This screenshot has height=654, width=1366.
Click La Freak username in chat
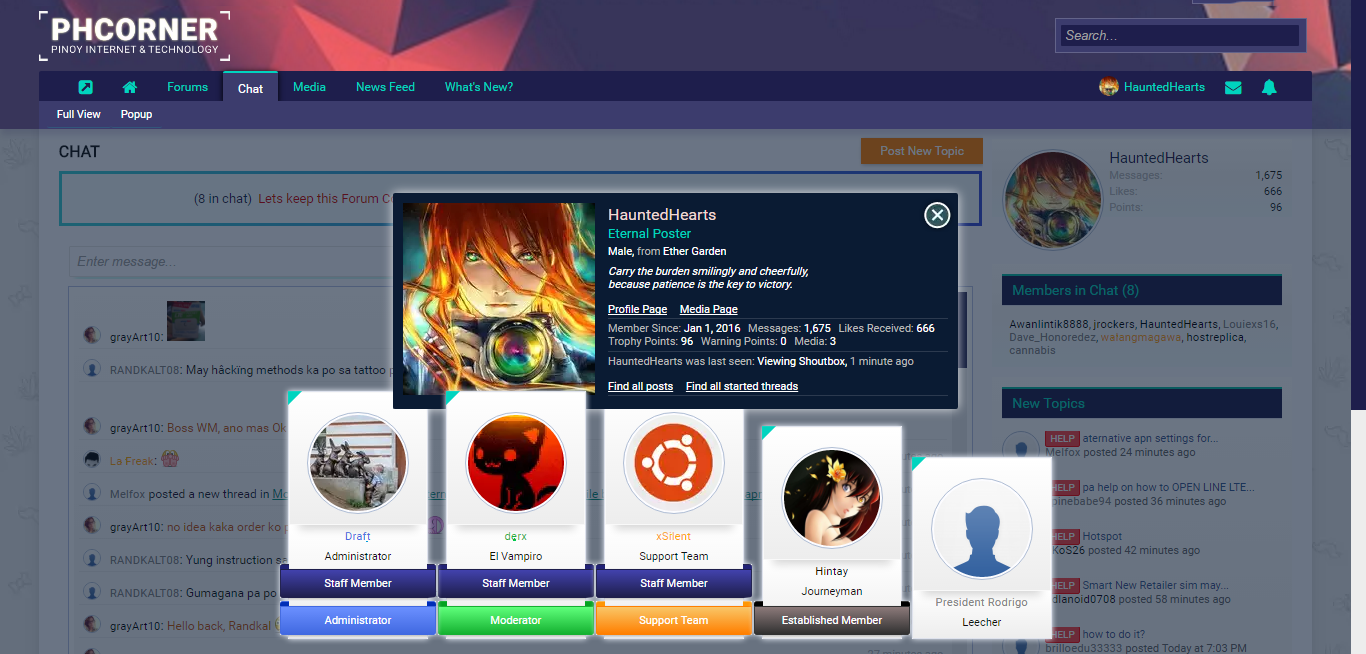point(132,461)
